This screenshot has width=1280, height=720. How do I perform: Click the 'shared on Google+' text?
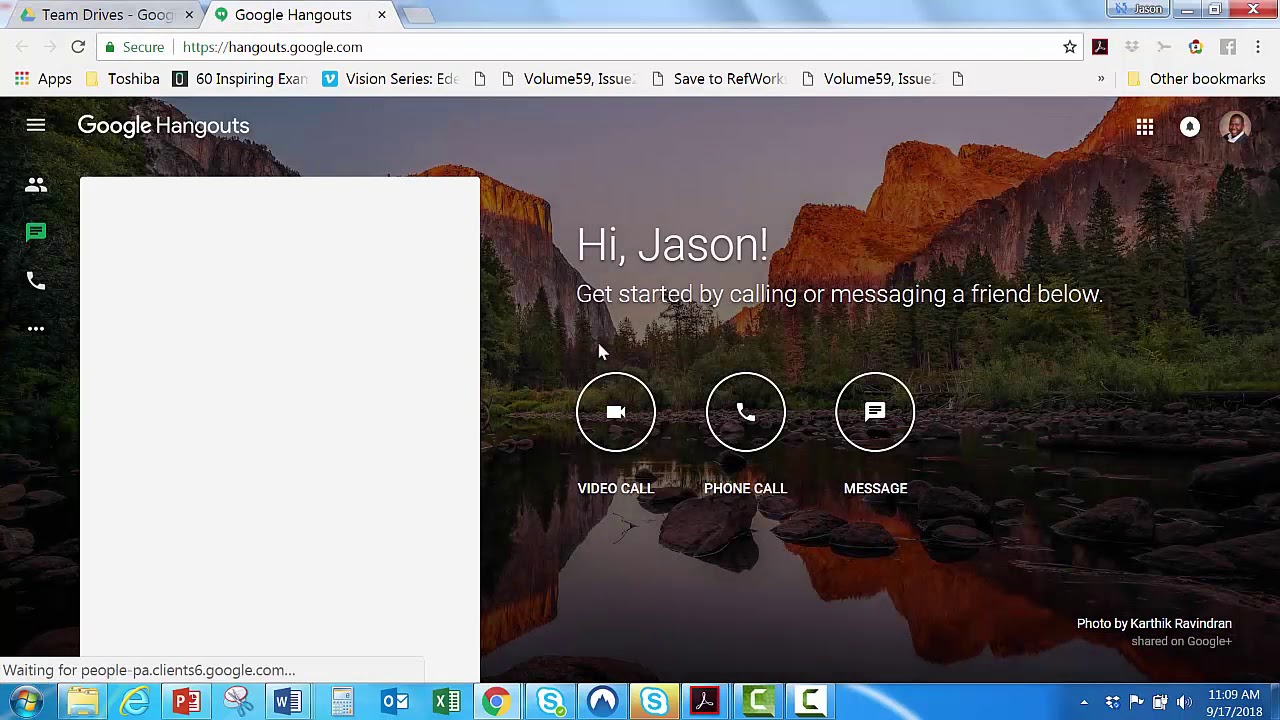pyautogui.click(x=1181, y=641)
